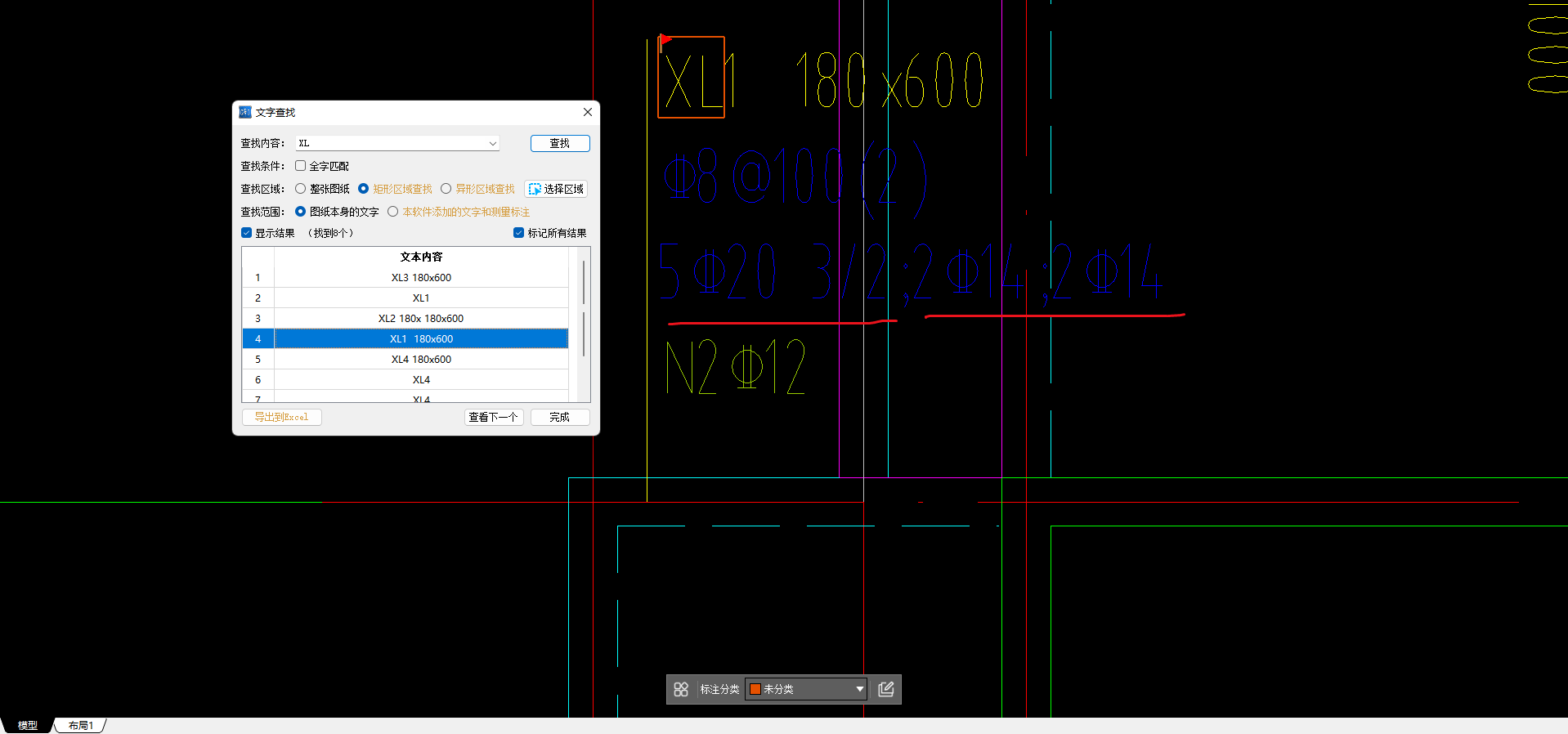Open the 未分类 annotation category dropdown
Screen dimensions: 1568x734
[x=806, y=689]
